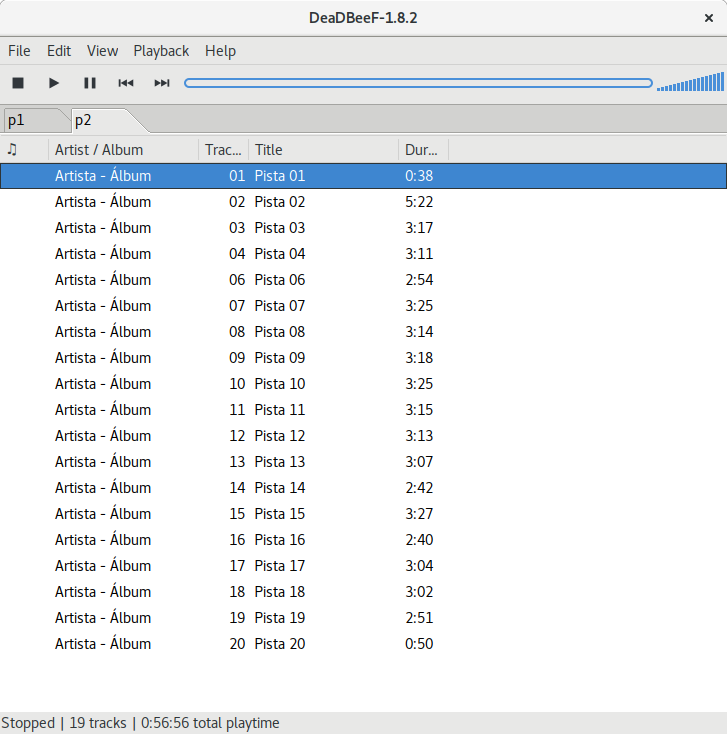
Task: Click the status bar showing 19 tracks
Action: pyautogui.click(x=363, y=723)
